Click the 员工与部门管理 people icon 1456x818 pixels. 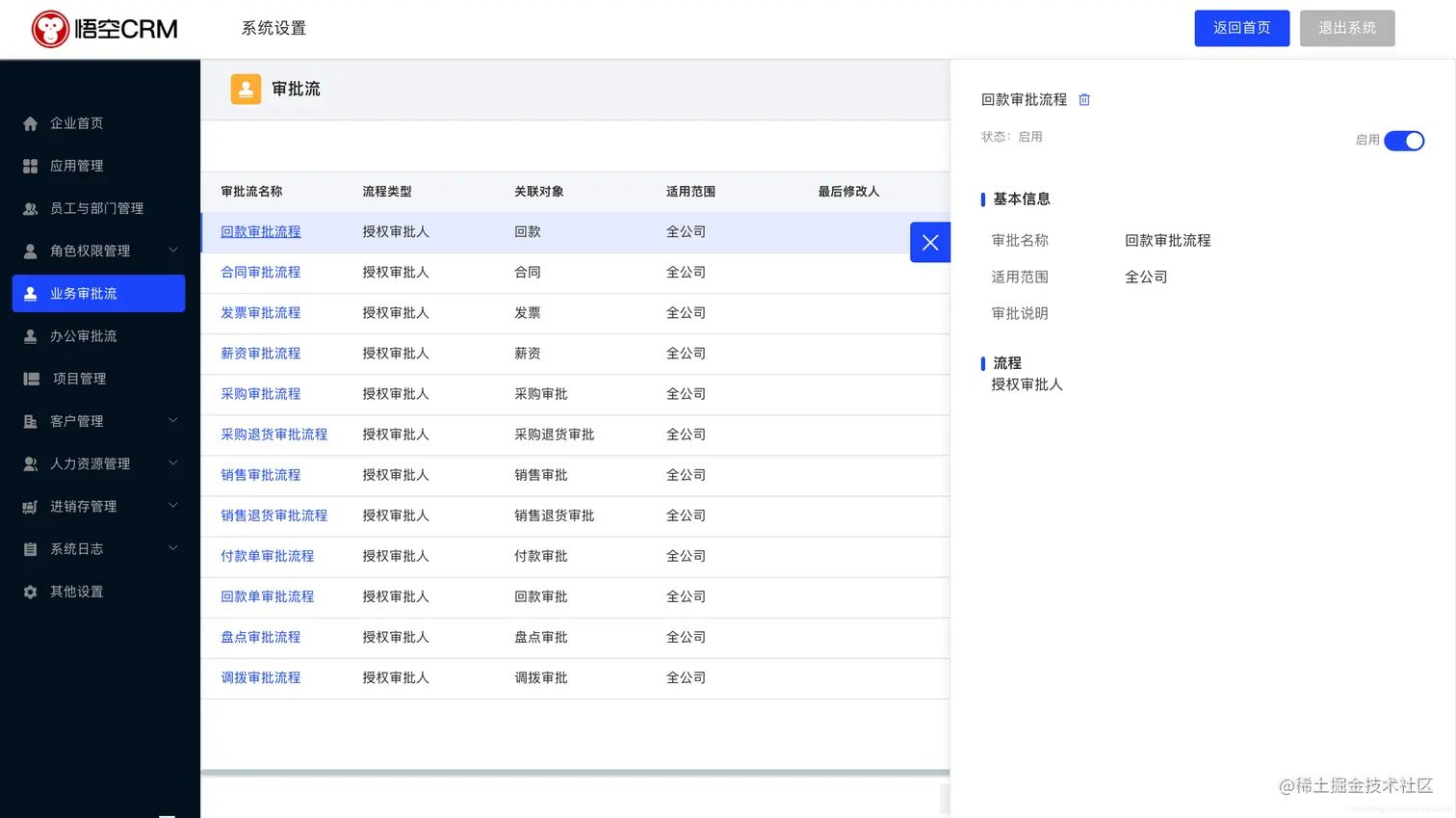(30, 208)
